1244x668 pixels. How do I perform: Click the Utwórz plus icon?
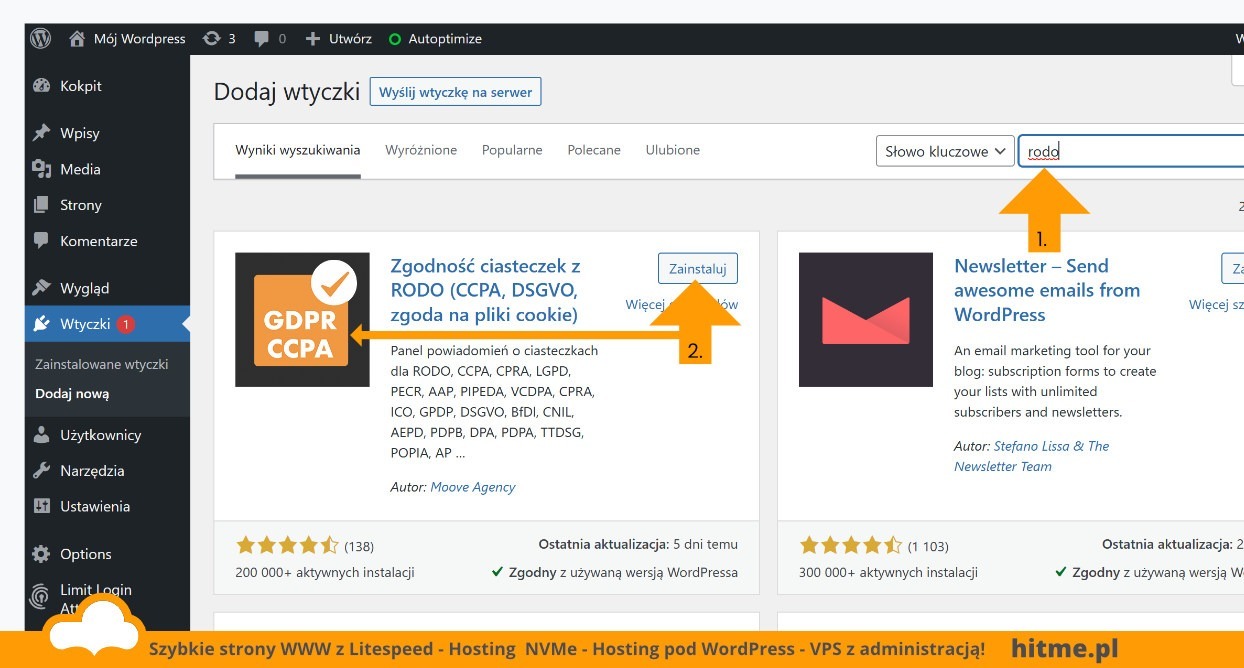click(x=313, y=39)
